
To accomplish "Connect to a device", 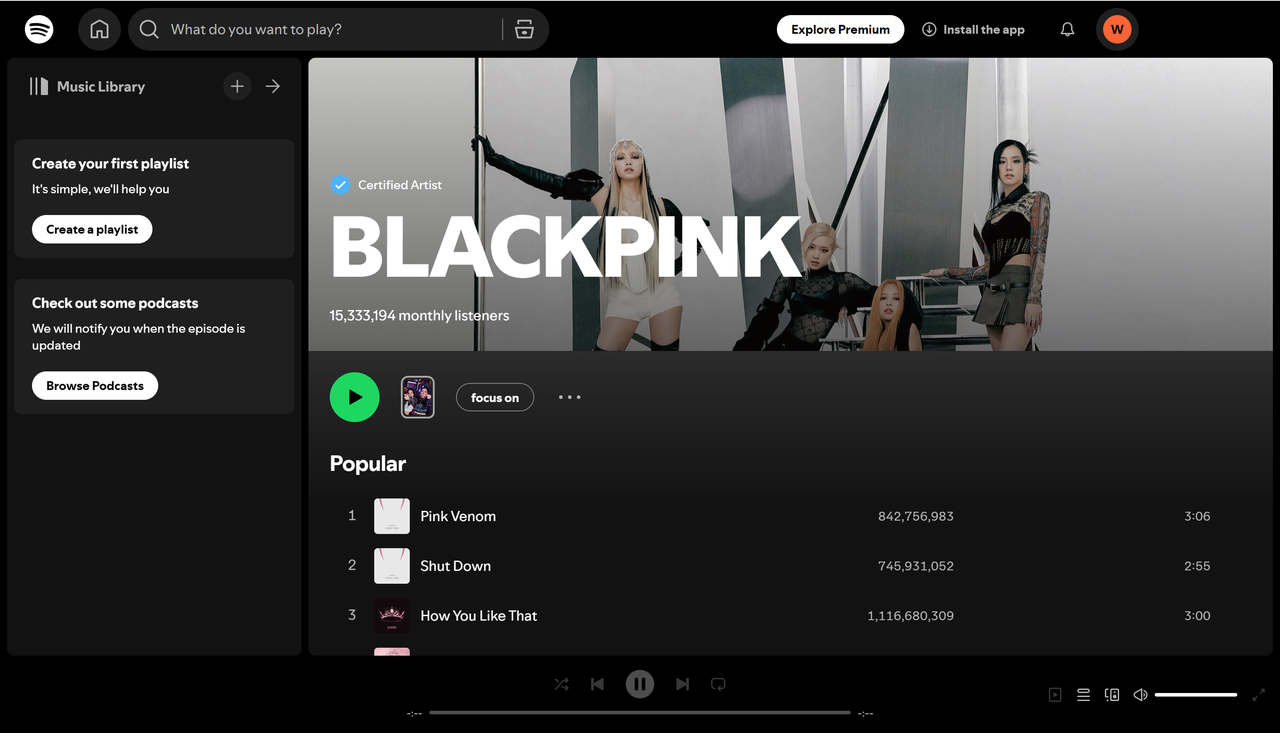I will (x=1111, y=694).
